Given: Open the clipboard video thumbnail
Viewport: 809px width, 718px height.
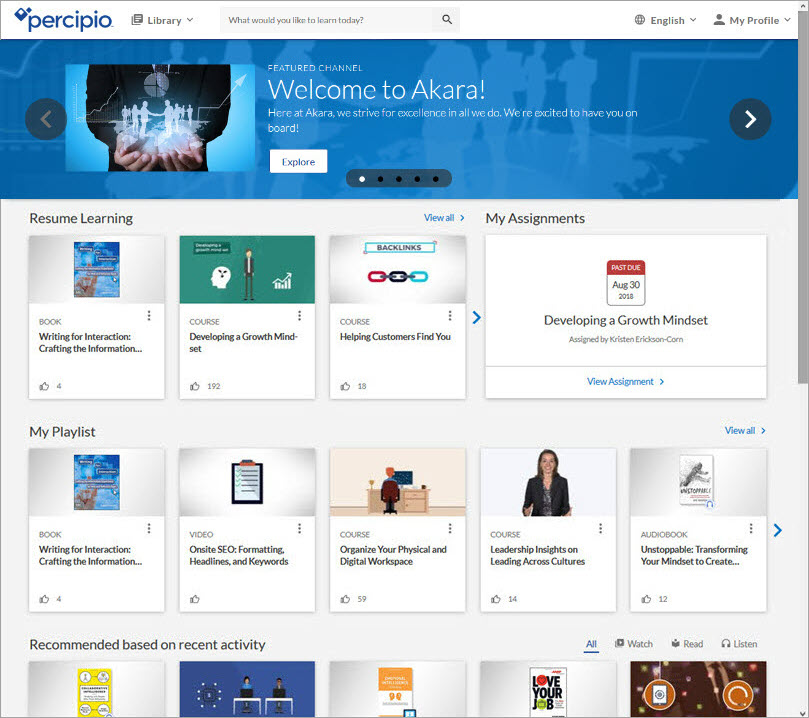Looking at the screenshot, I should [247, 482].
